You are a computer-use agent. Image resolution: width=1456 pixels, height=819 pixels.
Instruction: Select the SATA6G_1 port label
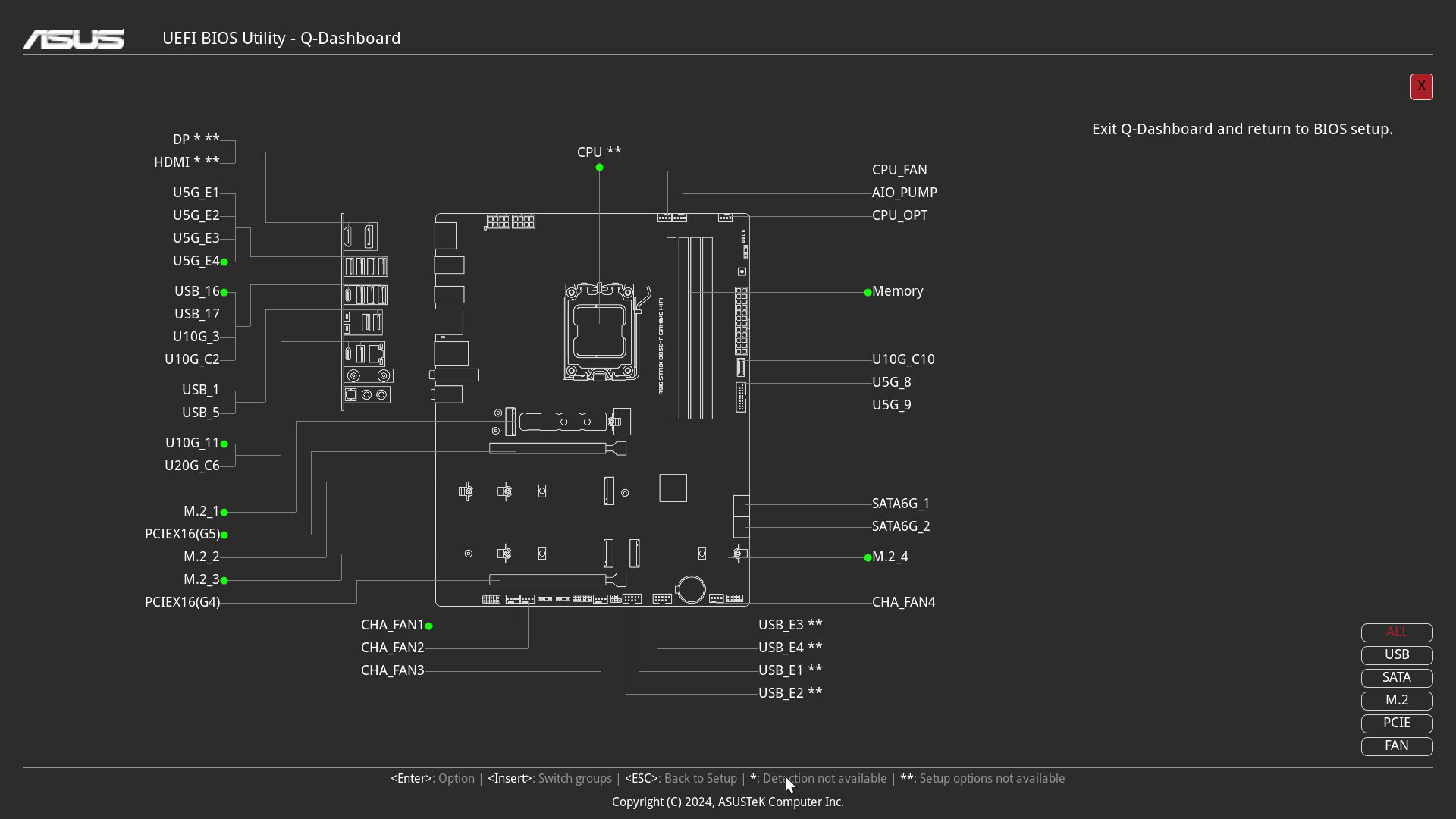tap(901, 504)
